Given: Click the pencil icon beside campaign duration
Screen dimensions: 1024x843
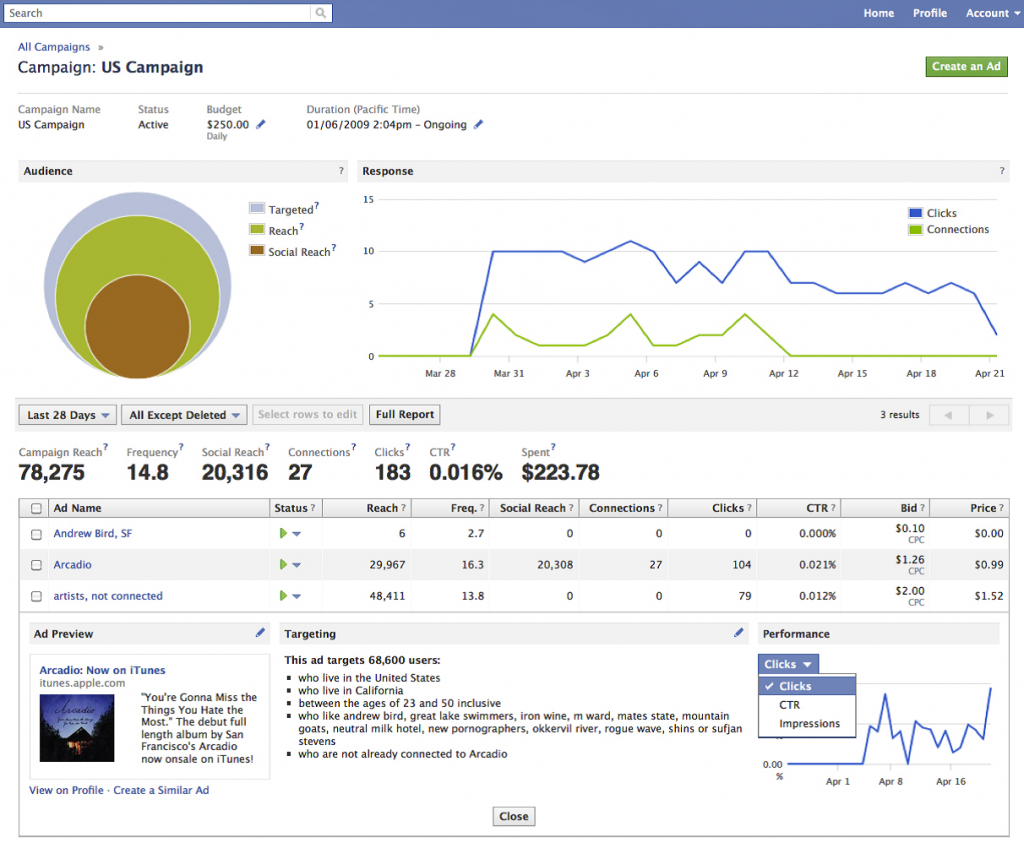Looking at the screenshot, I should click(x=478, y=125).
